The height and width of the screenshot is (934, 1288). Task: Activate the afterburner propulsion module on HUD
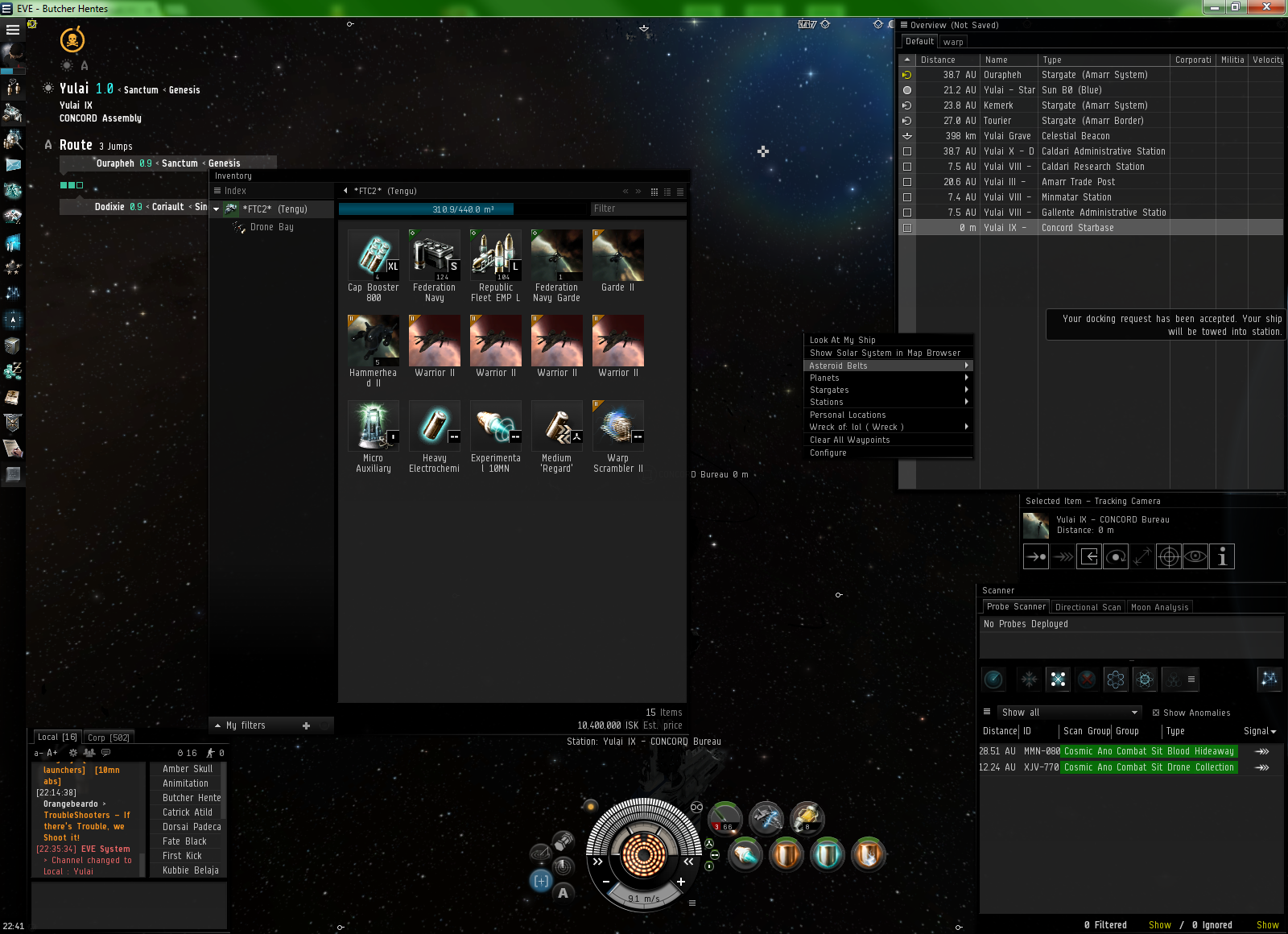(745, 853)
